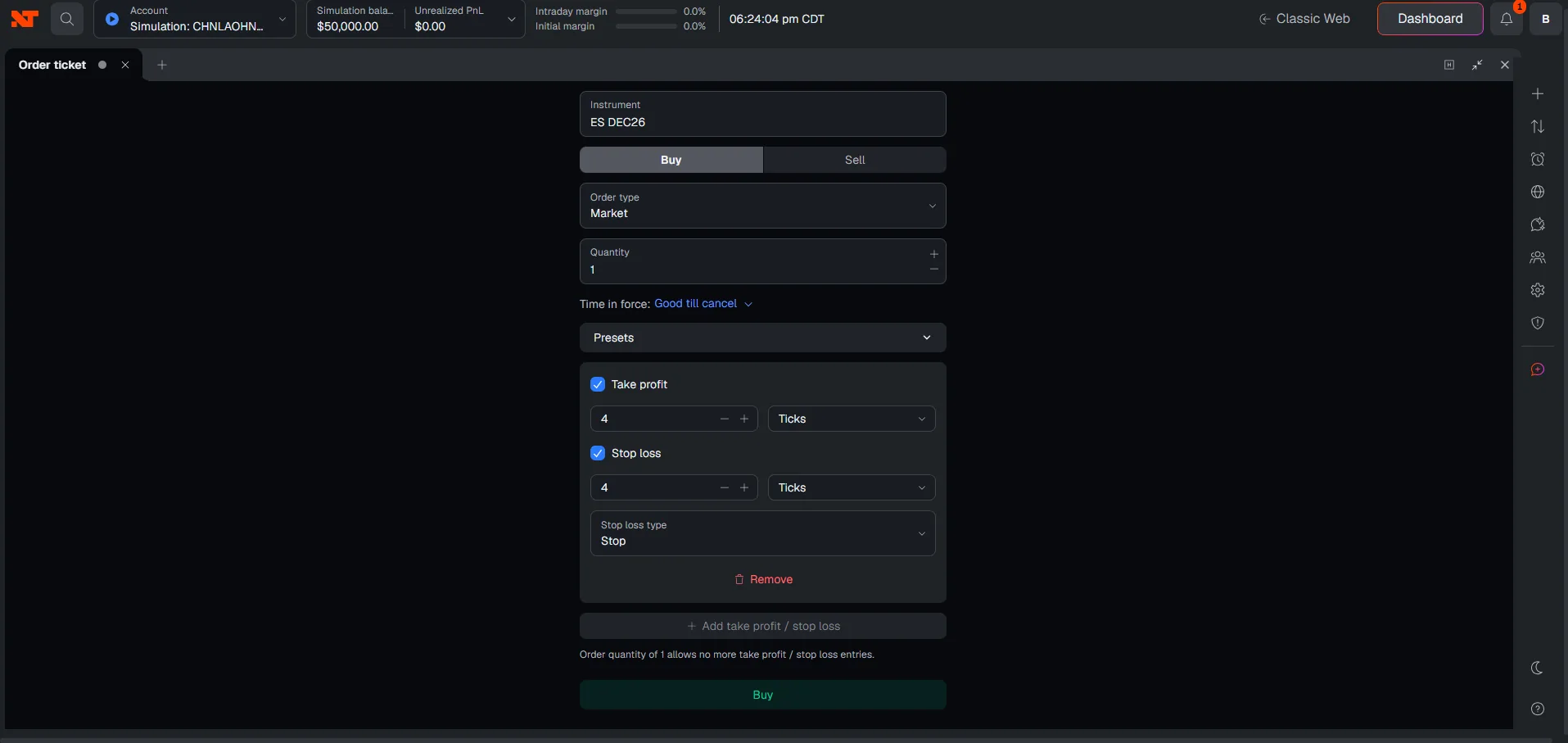Expand the balance and PnL dropdown

pos(511,19)
